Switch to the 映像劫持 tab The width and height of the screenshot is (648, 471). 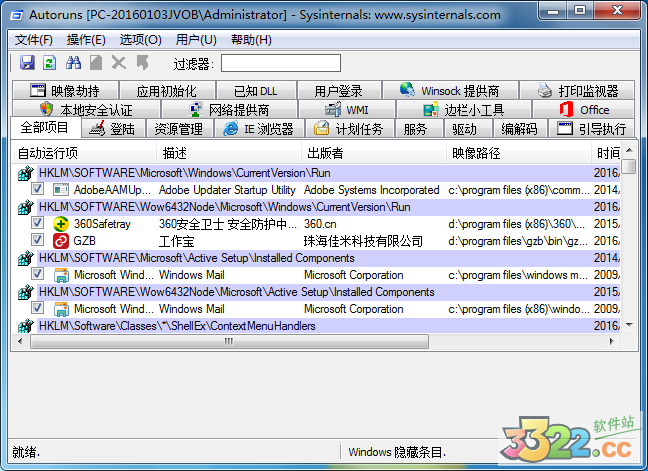[x=65, y=90]
